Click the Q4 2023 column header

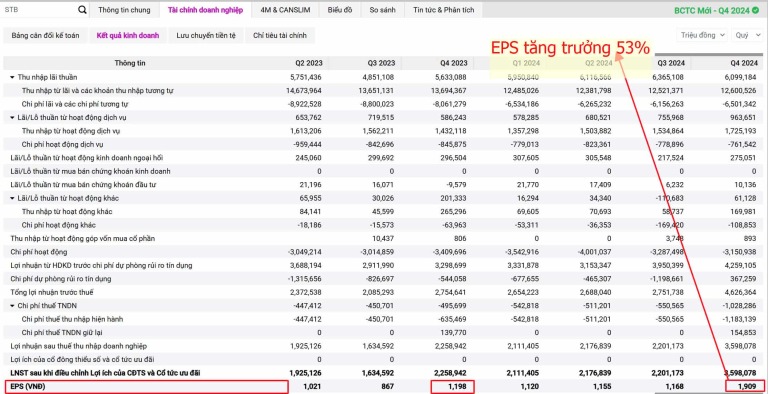tap(453, 63)
